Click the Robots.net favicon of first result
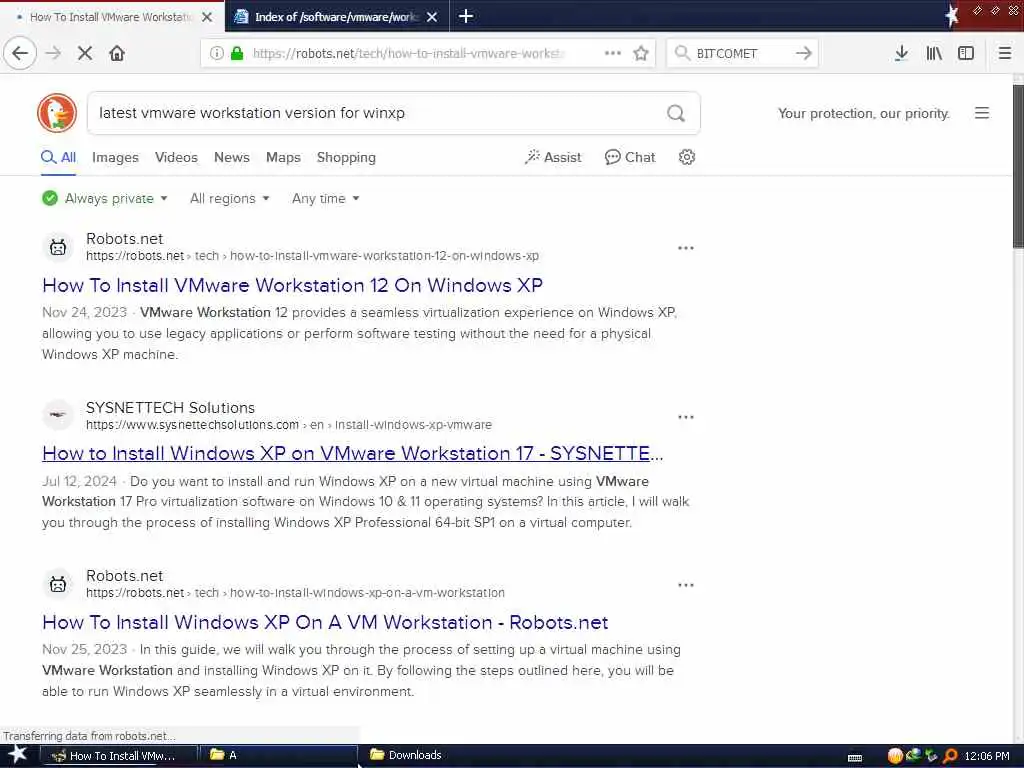 [x=58, y=248]
